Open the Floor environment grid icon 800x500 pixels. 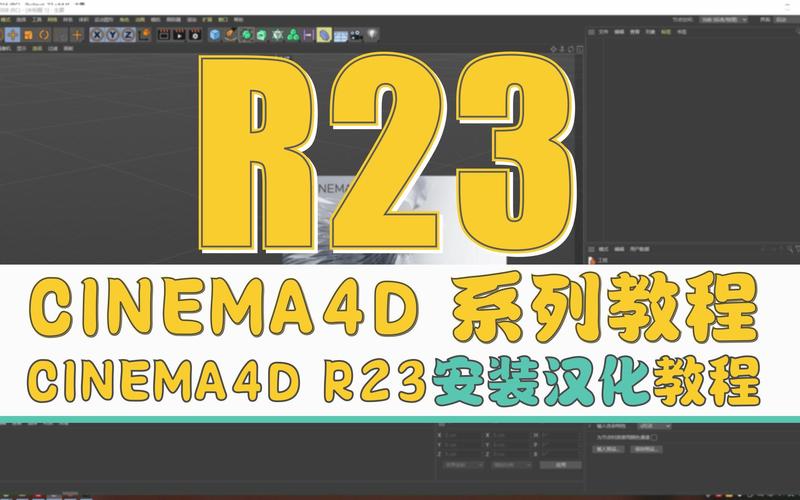[340, 35]
